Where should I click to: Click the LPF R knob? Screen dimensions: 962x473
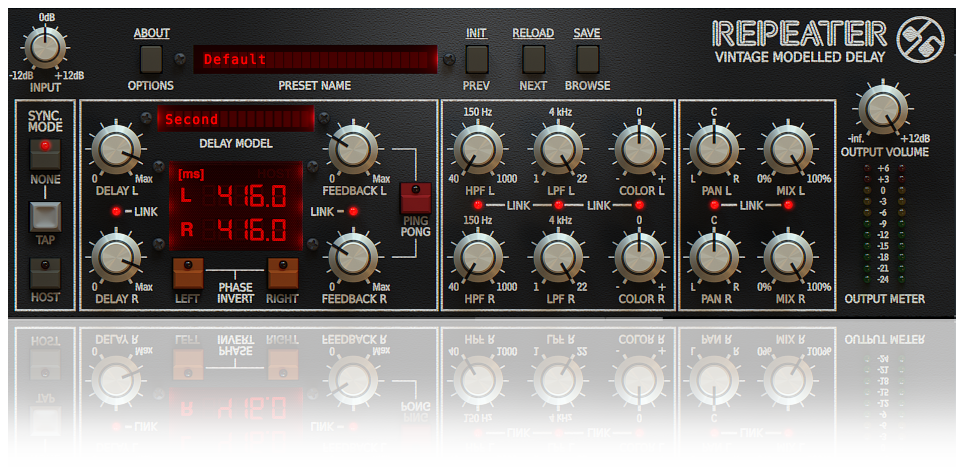click(x=558, y=257)
